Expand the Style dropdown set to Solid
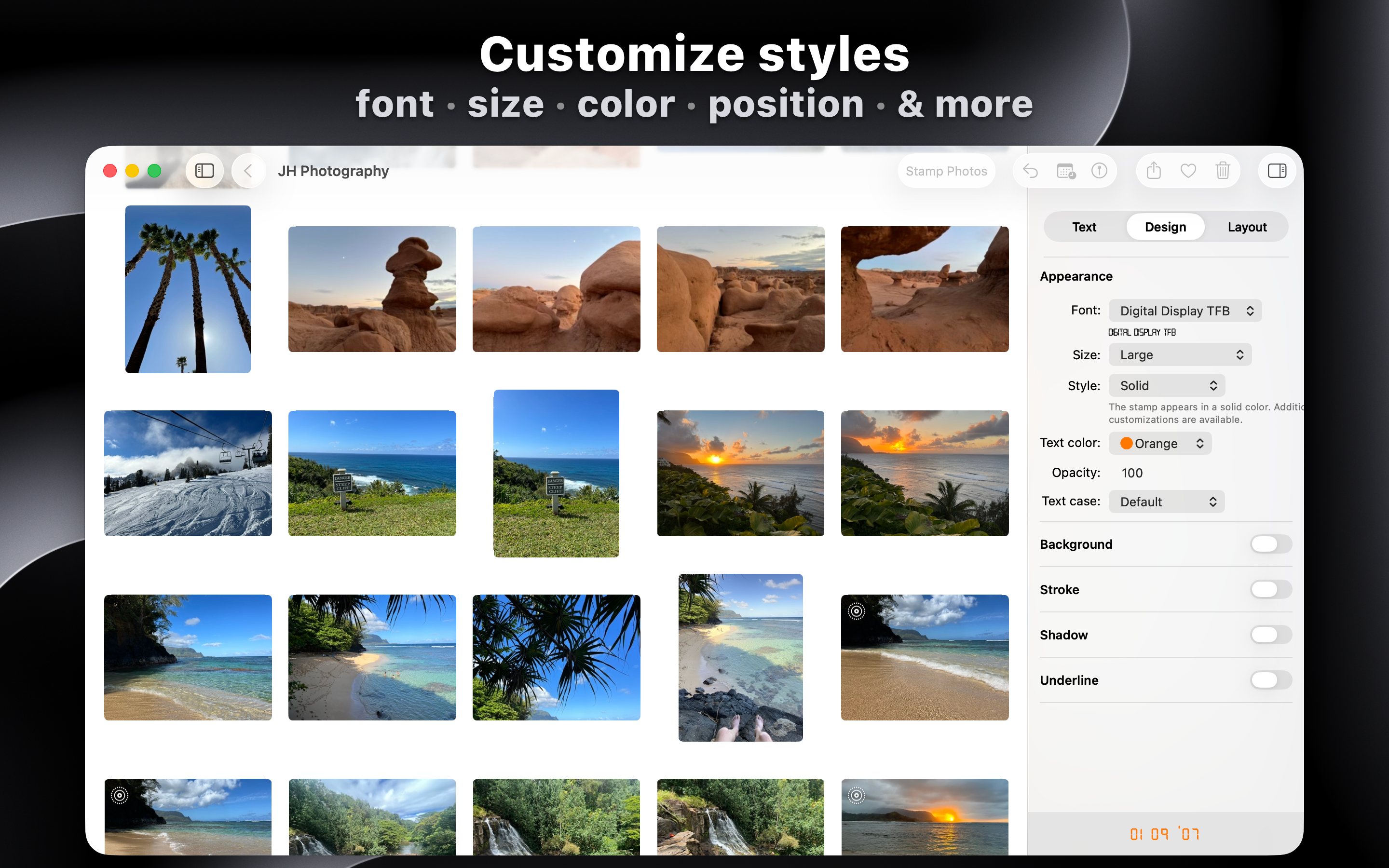This screenshot has width=1389, height=868. click(1166, 385)
